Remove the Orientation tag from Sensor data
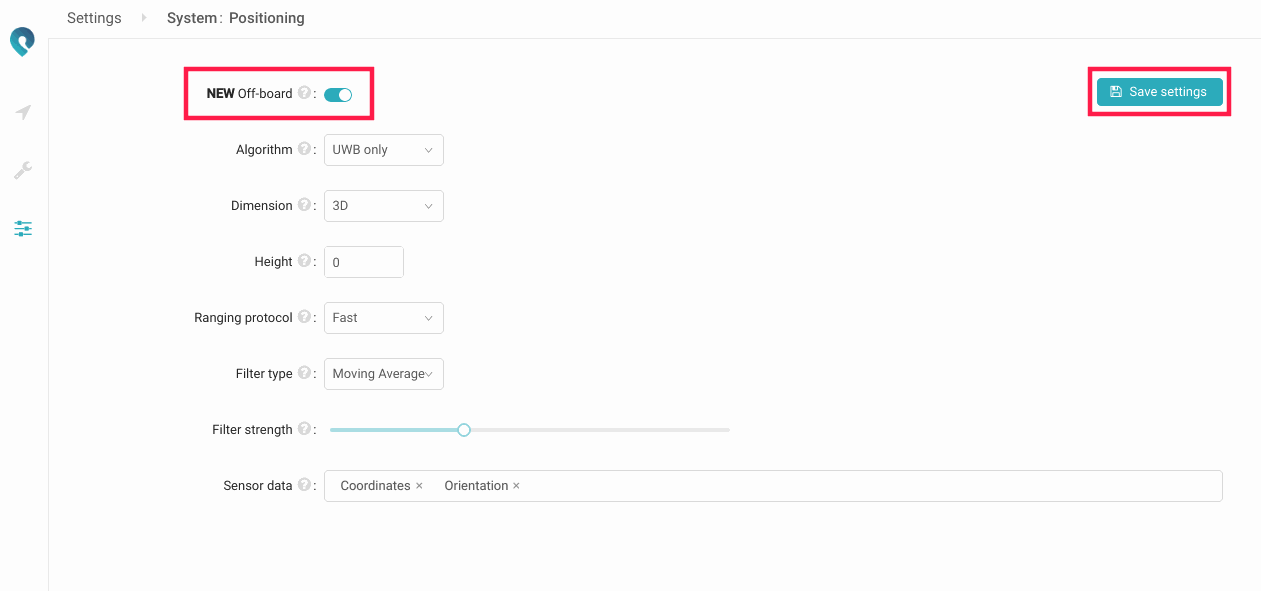 [516, 486]
